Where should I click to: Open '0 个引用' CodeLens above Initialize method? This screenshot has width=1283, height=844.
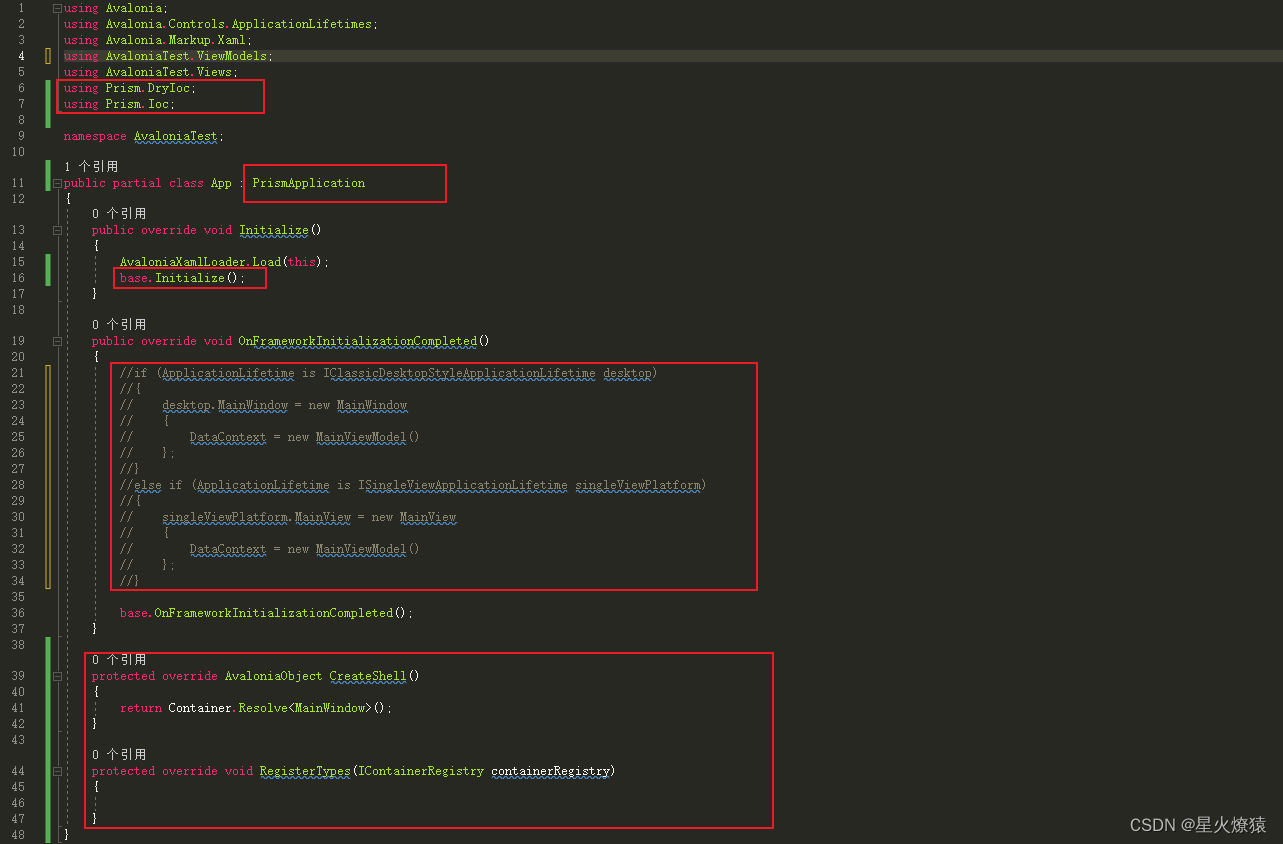point(119,214)
